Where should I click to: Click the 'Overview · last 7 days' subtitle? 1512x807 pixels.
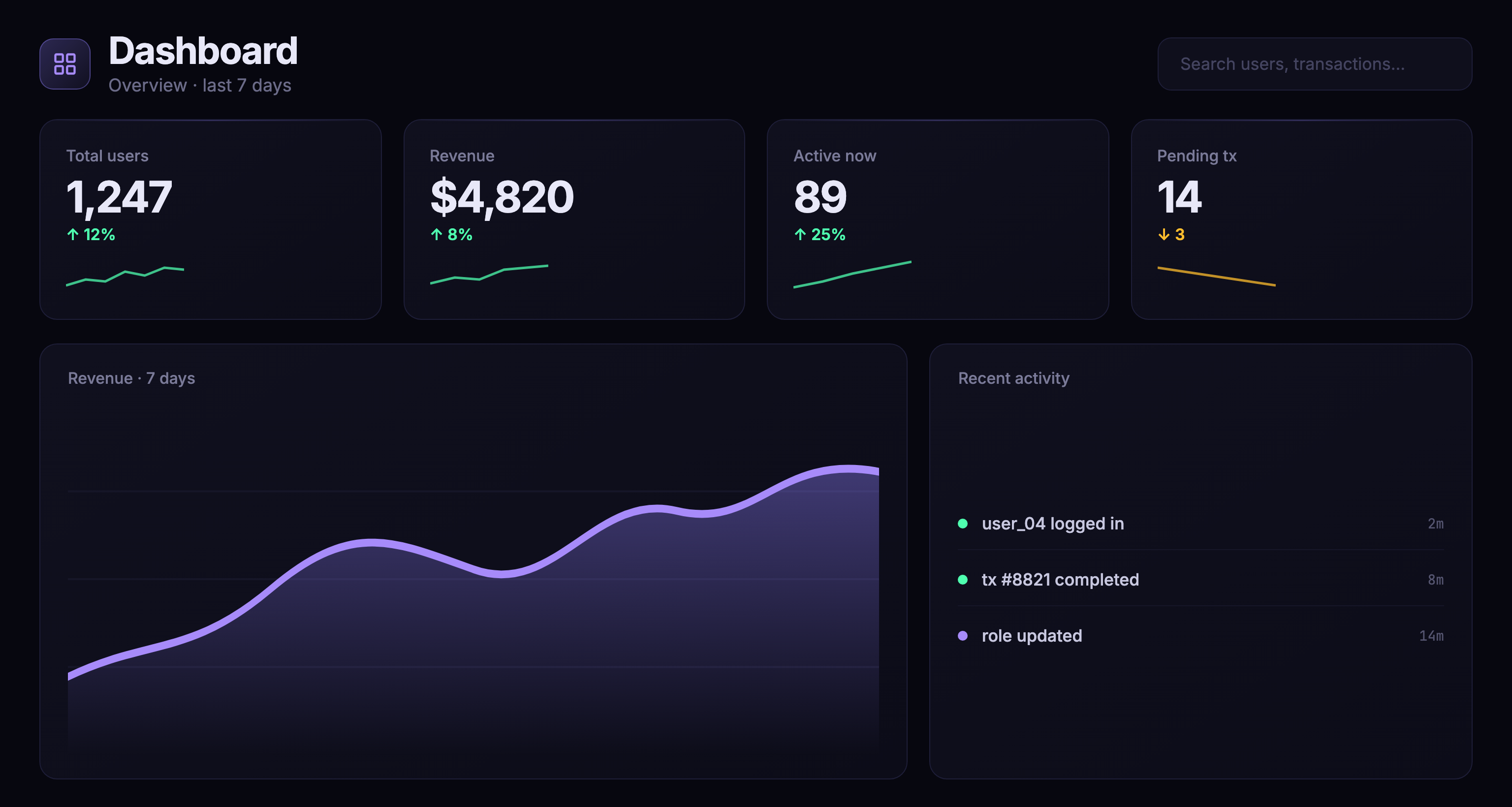coord(200,86)
